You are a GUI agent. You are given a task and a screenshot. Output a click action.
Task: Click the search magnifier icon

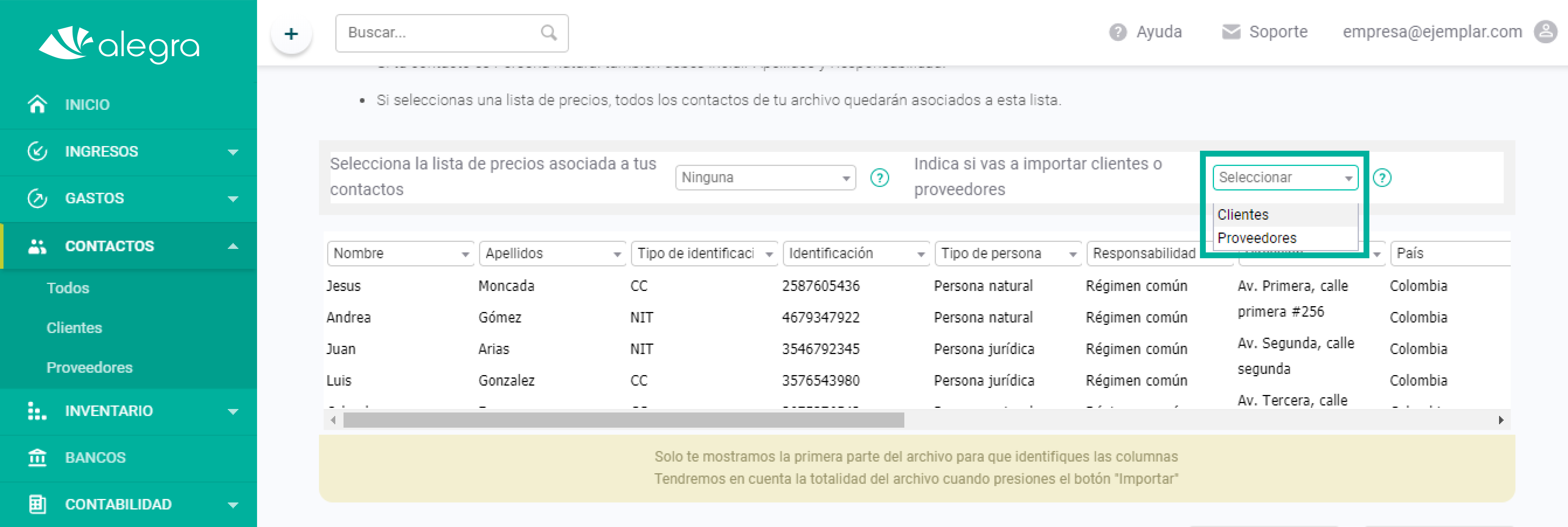(x=549, y=33)
